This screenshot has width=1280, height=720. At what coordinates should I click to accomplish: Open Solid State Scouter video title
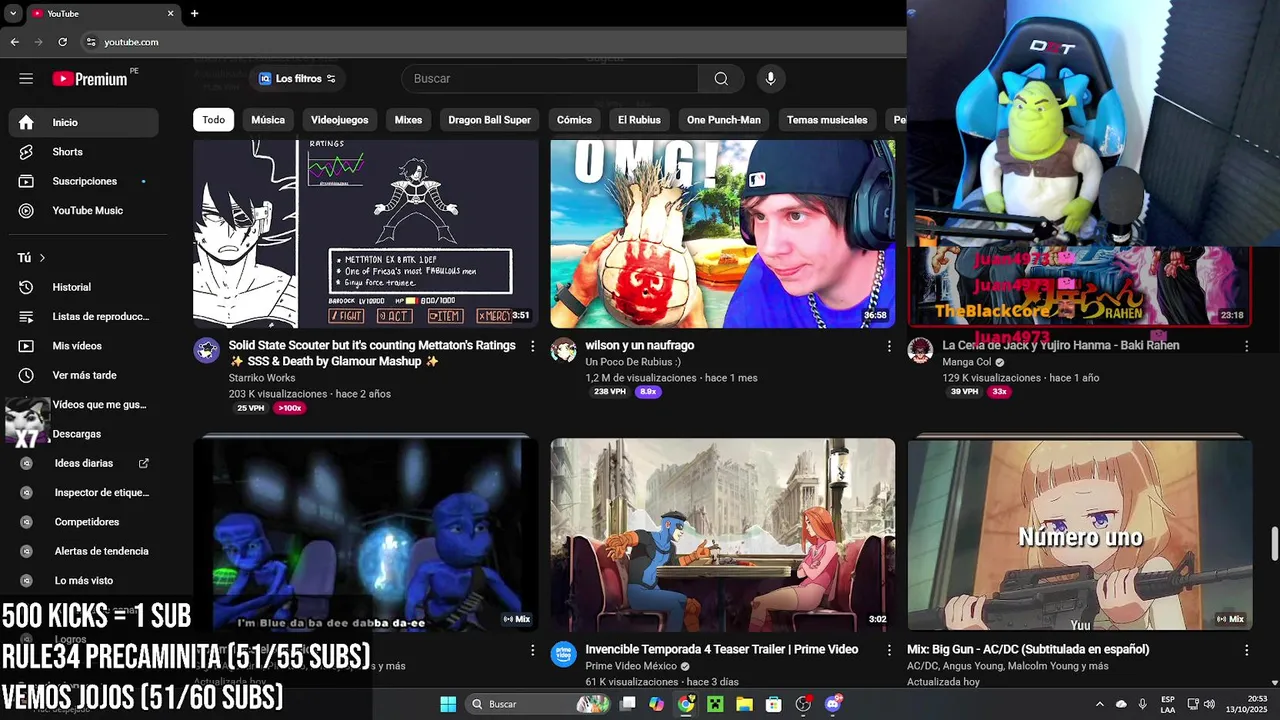pos(372,353)
